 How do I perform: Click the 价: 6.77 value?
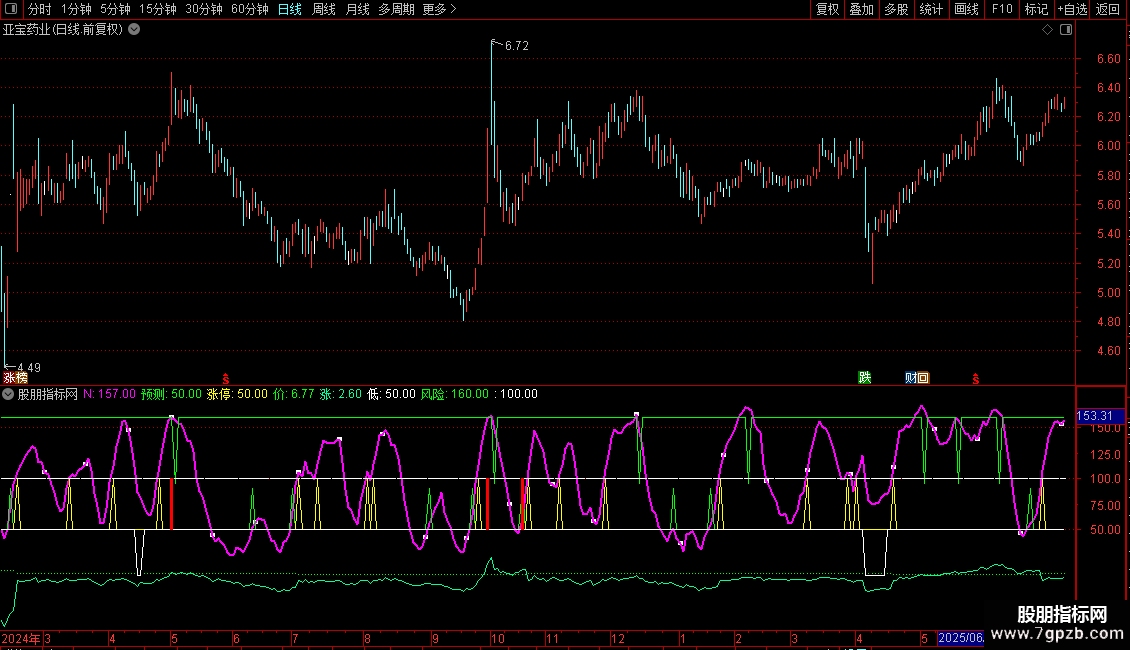click(293, 394)
